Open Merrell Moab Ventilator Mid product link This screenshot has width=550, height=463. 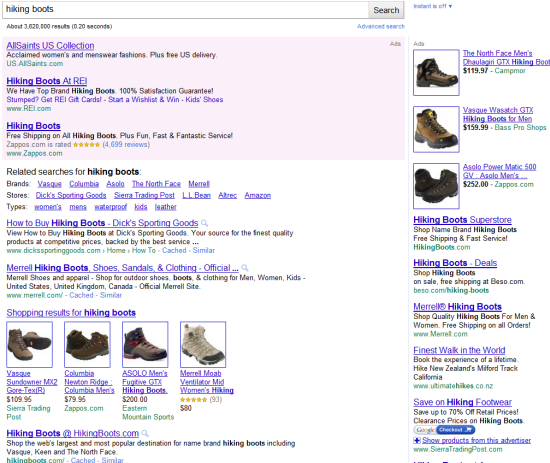(207, 382)
